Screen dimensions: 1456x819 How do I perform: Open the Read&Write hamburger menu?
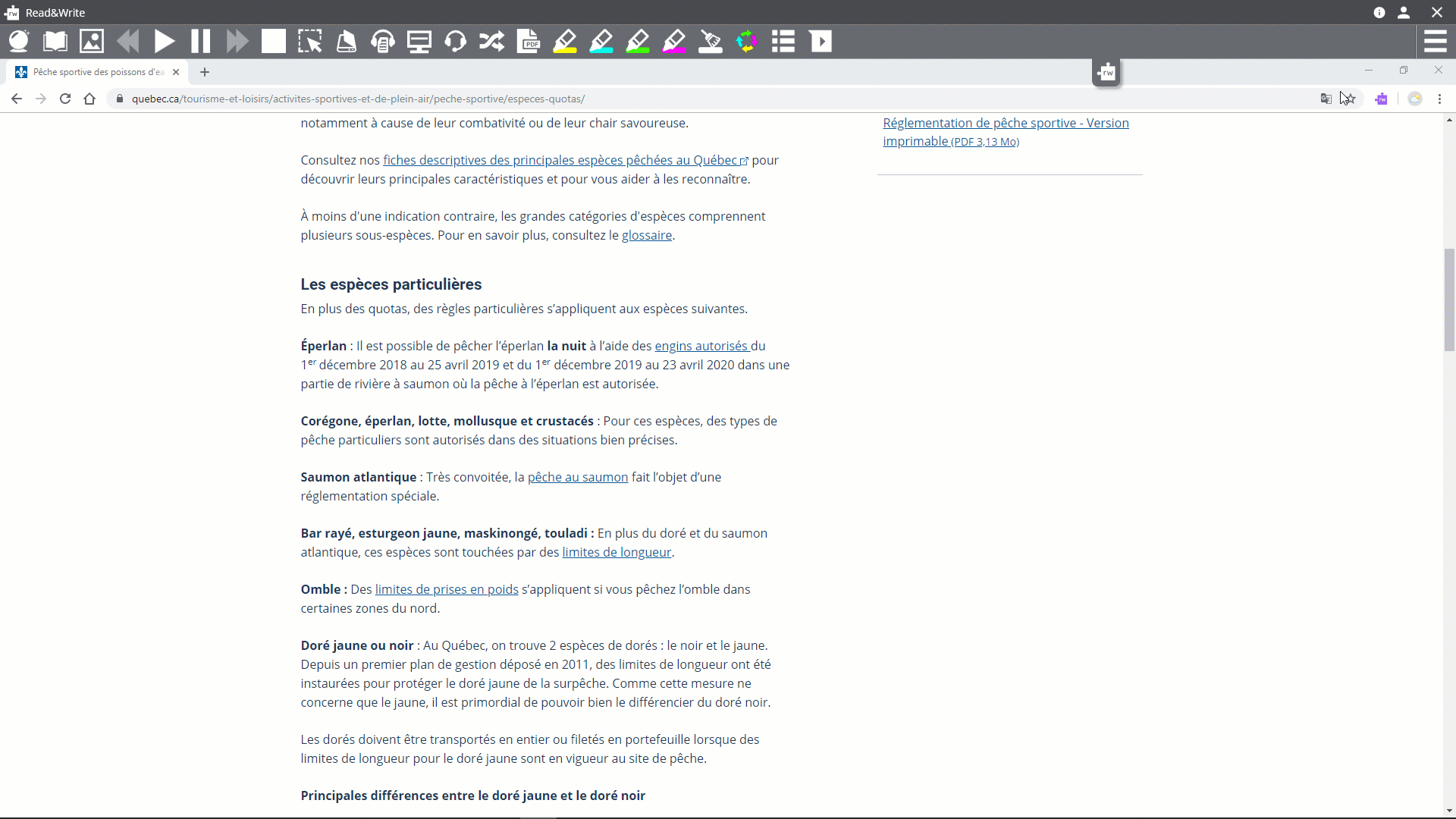pos(1437,42)
